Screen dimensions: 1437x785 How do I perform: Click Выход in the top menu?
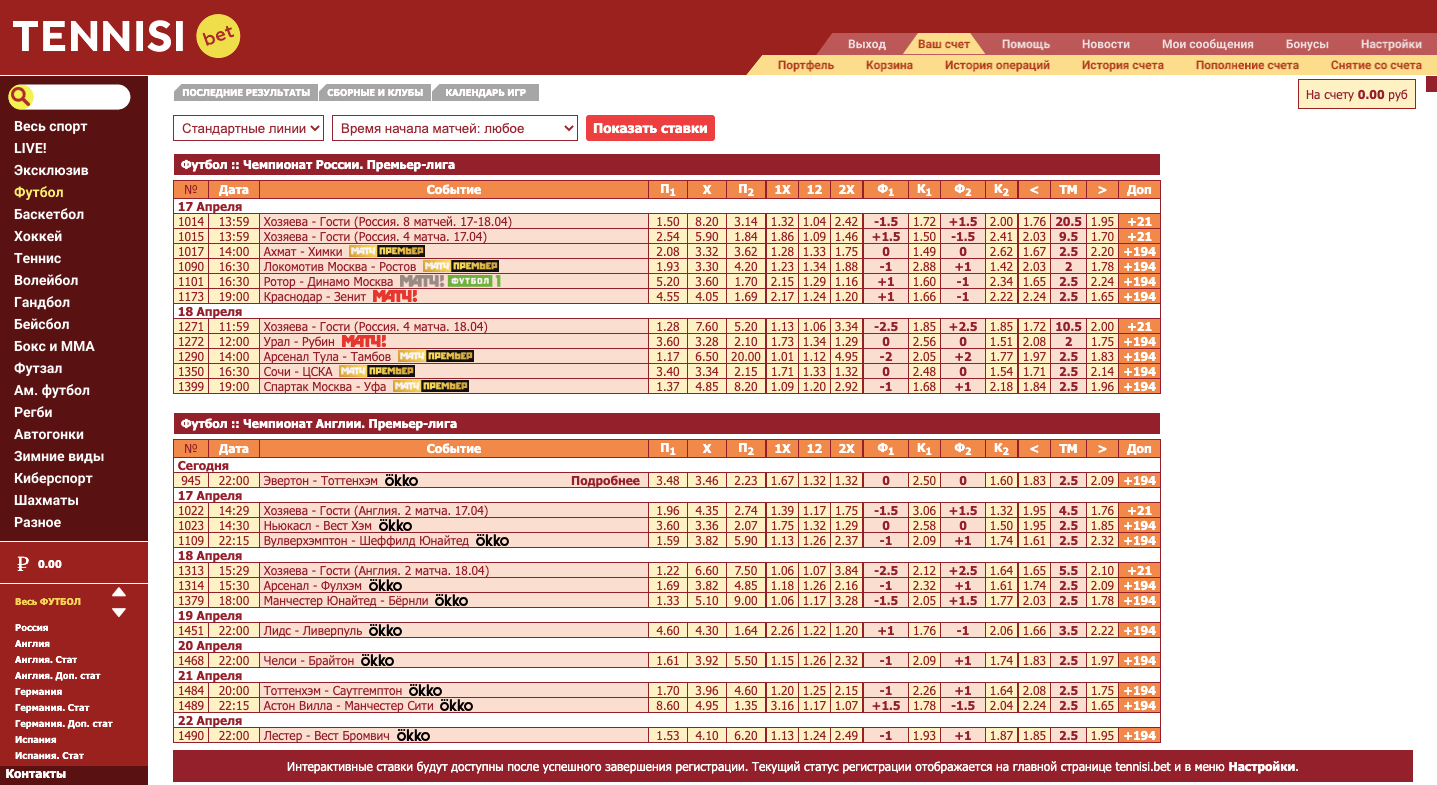point(867,44)
